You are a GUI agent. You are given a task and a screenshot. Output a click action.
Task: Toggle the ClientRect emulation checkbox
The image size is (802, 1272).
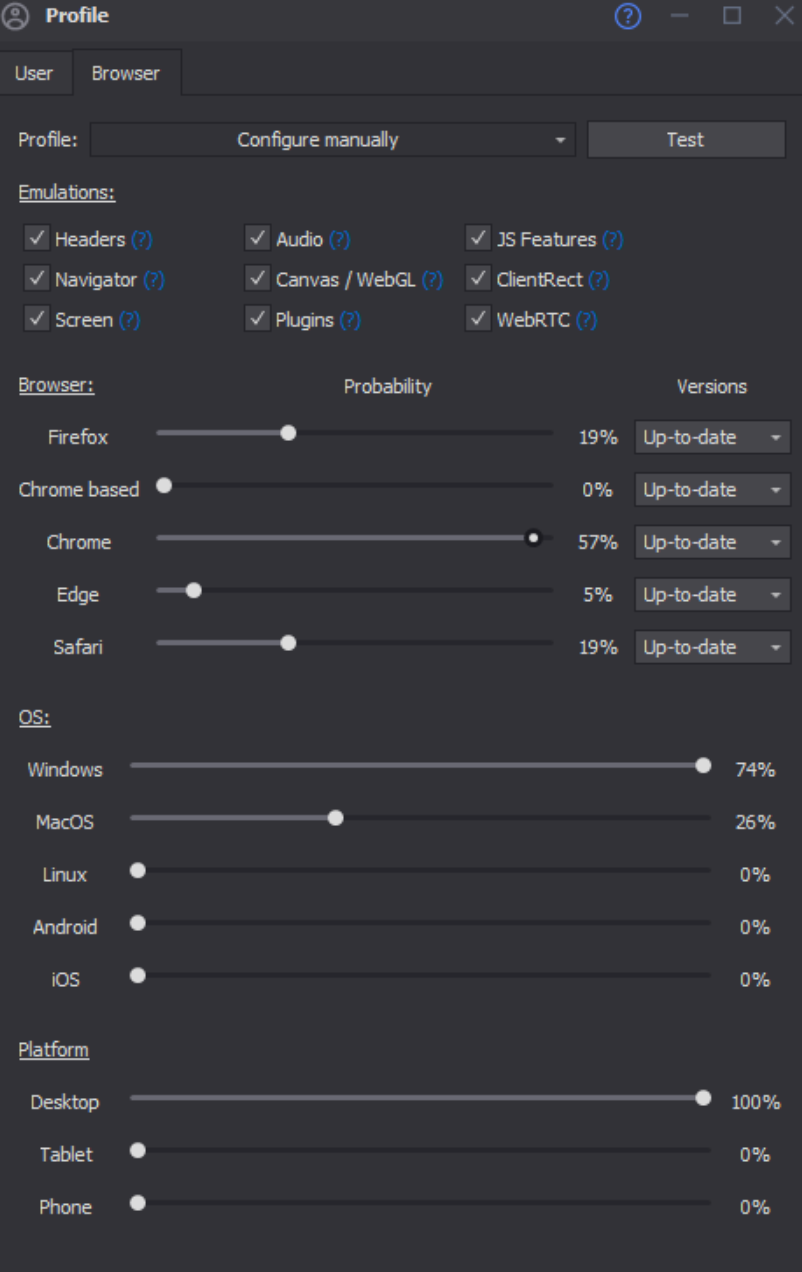(479, 279)
